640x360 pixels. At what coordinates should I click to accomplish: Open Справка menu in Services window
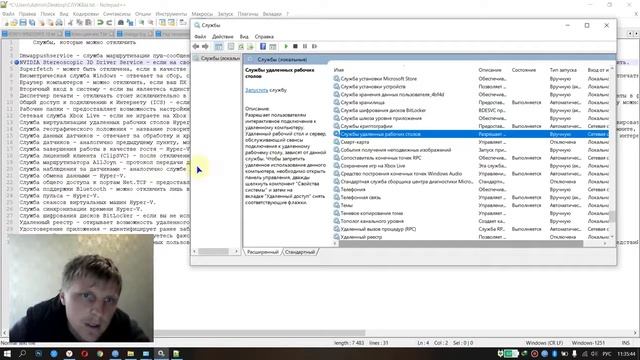[264, 37]
